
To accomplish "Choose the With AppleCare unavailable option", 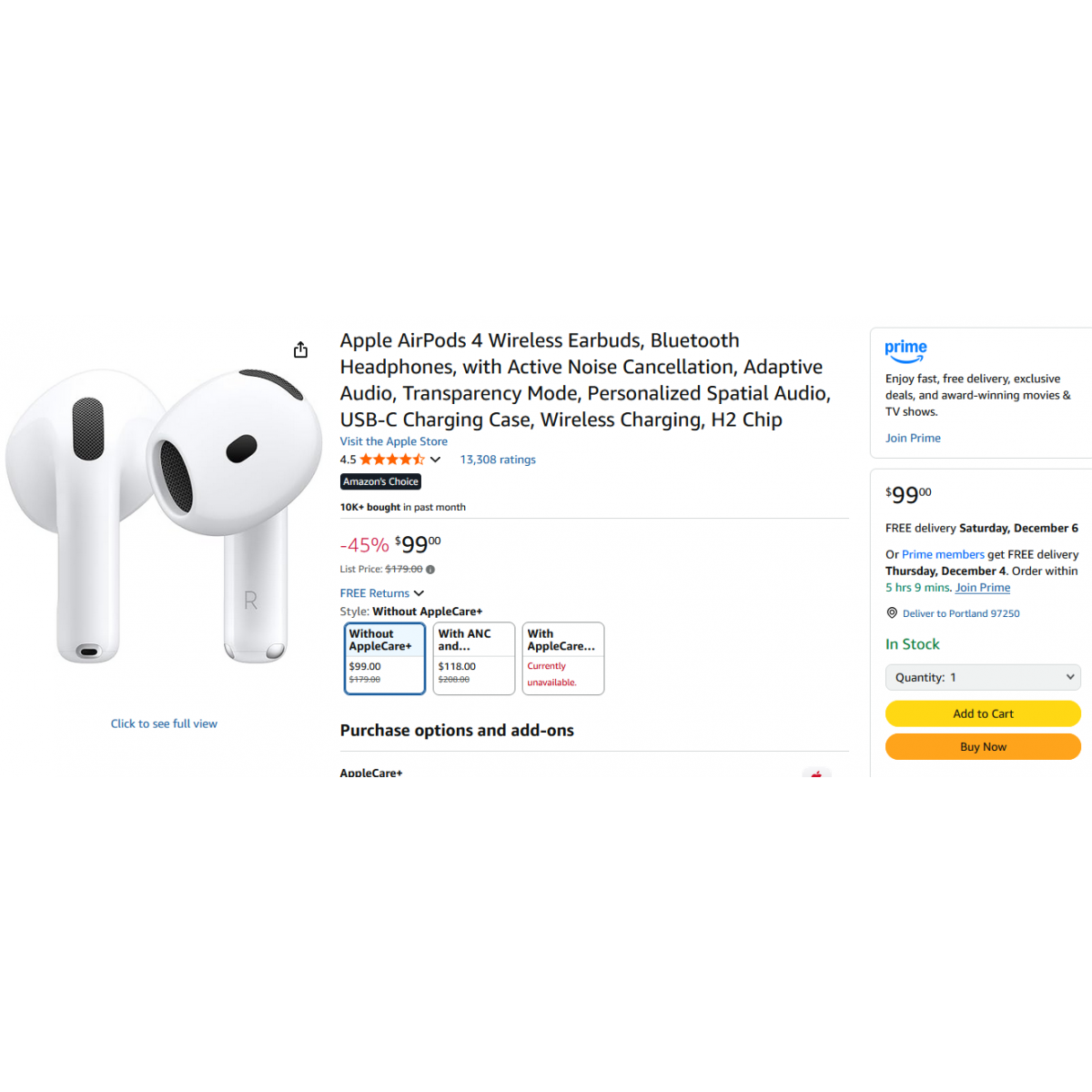I will tap(563, 658).
